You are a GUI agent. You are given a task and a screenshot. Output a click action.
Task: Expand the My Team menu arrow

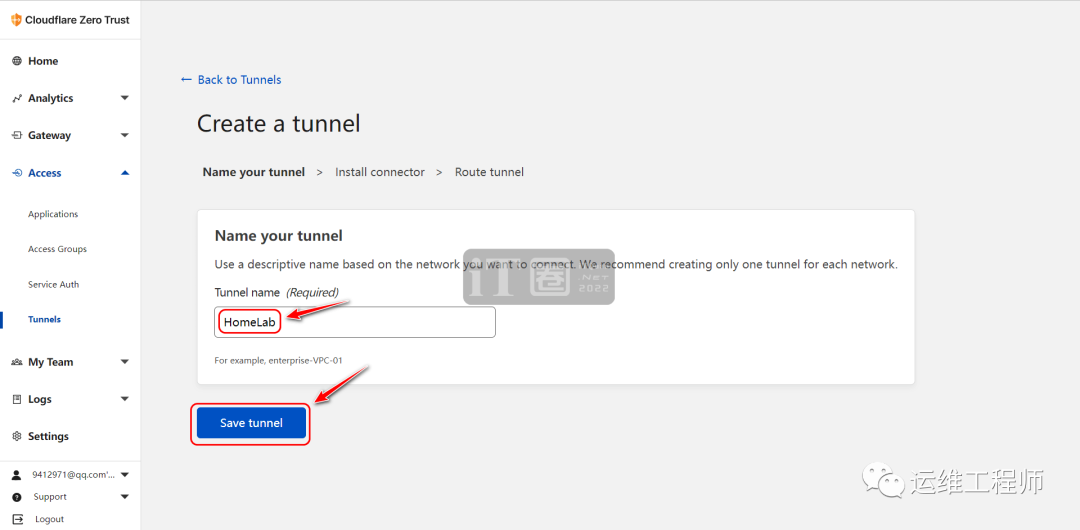tap(125, 361)
